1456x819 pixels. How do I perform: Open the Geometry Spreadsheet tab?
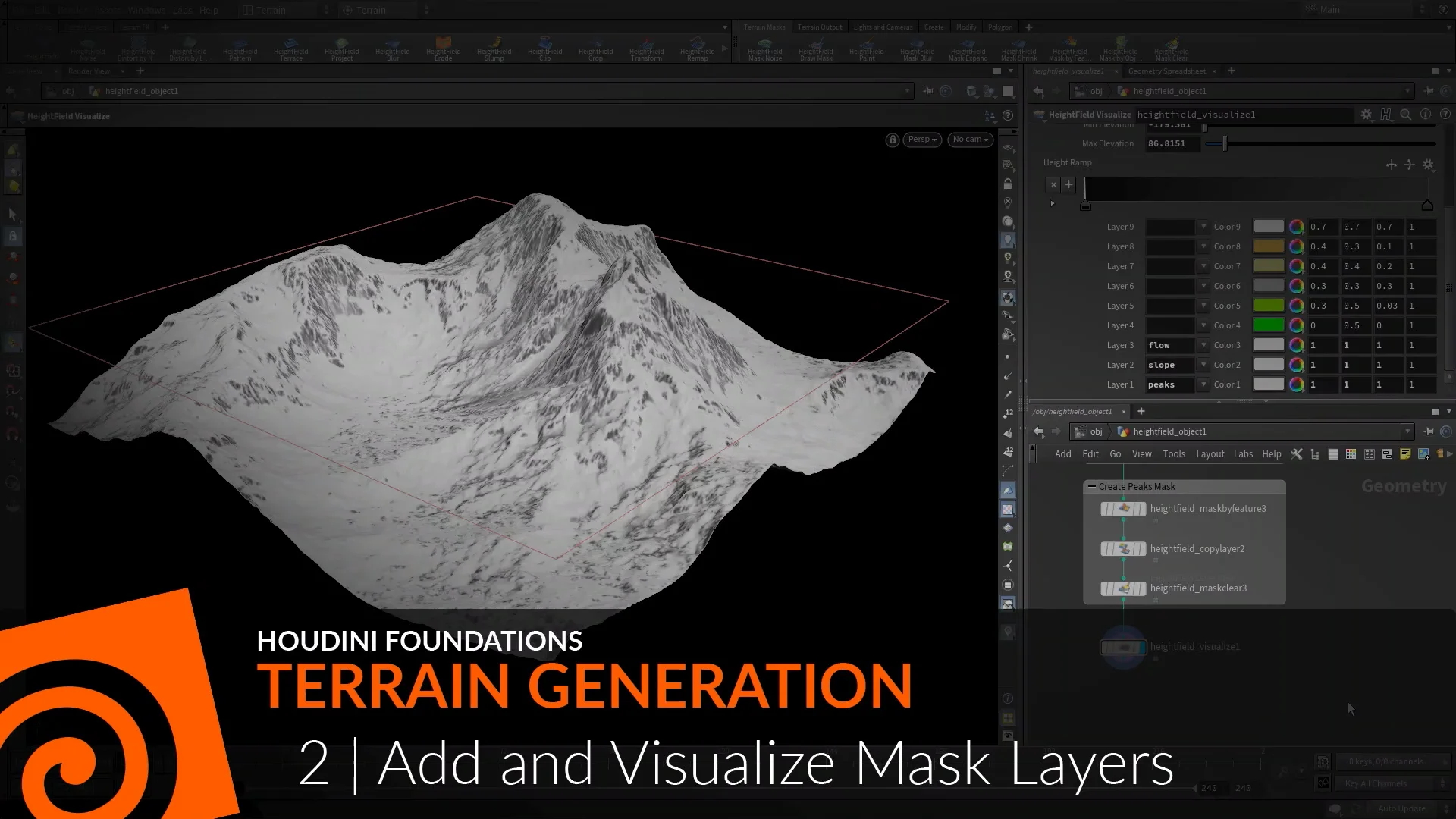pos(1166,71)
